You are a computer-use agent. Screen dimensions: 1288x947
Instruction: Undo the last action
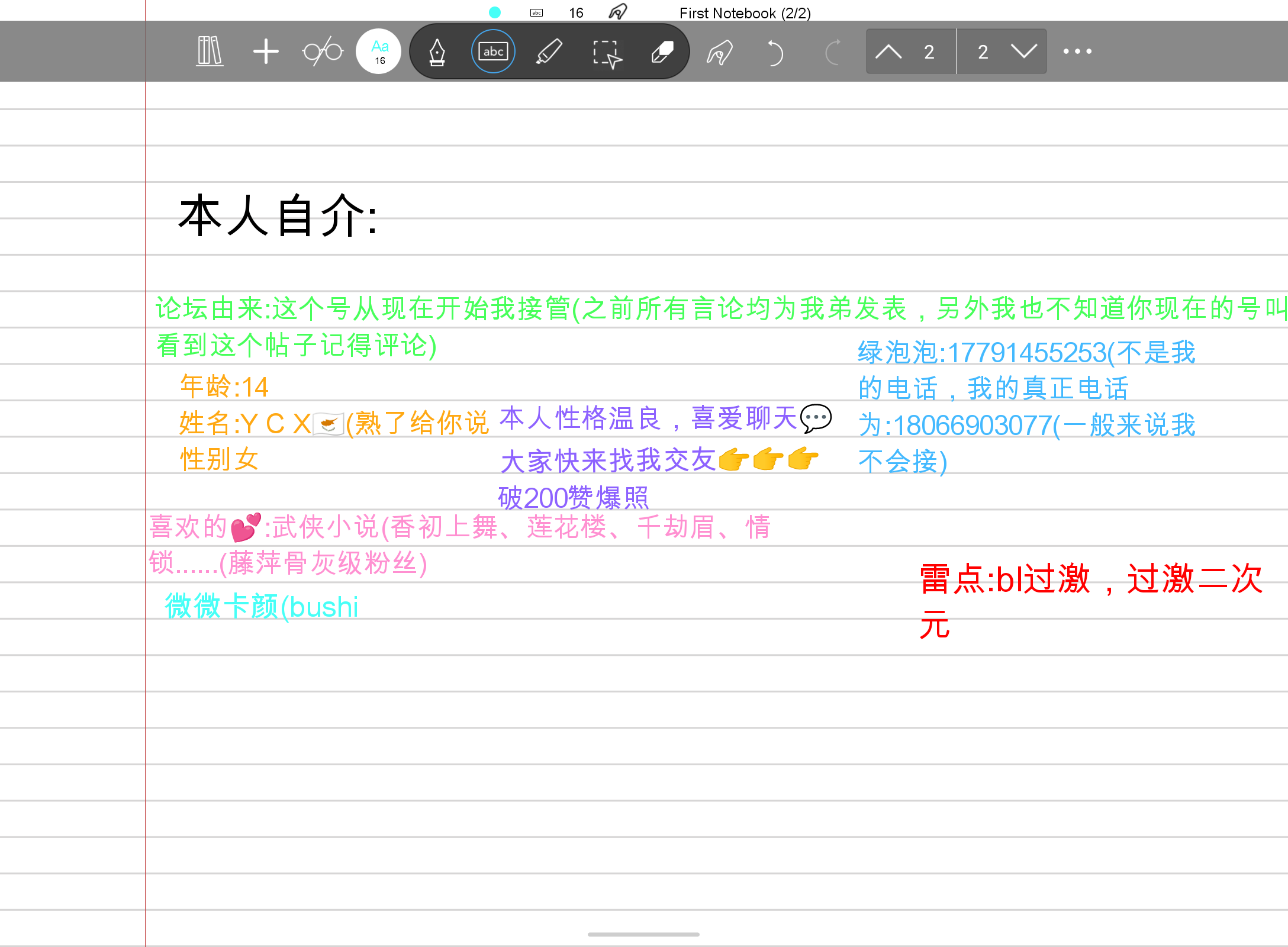[775, 52]
